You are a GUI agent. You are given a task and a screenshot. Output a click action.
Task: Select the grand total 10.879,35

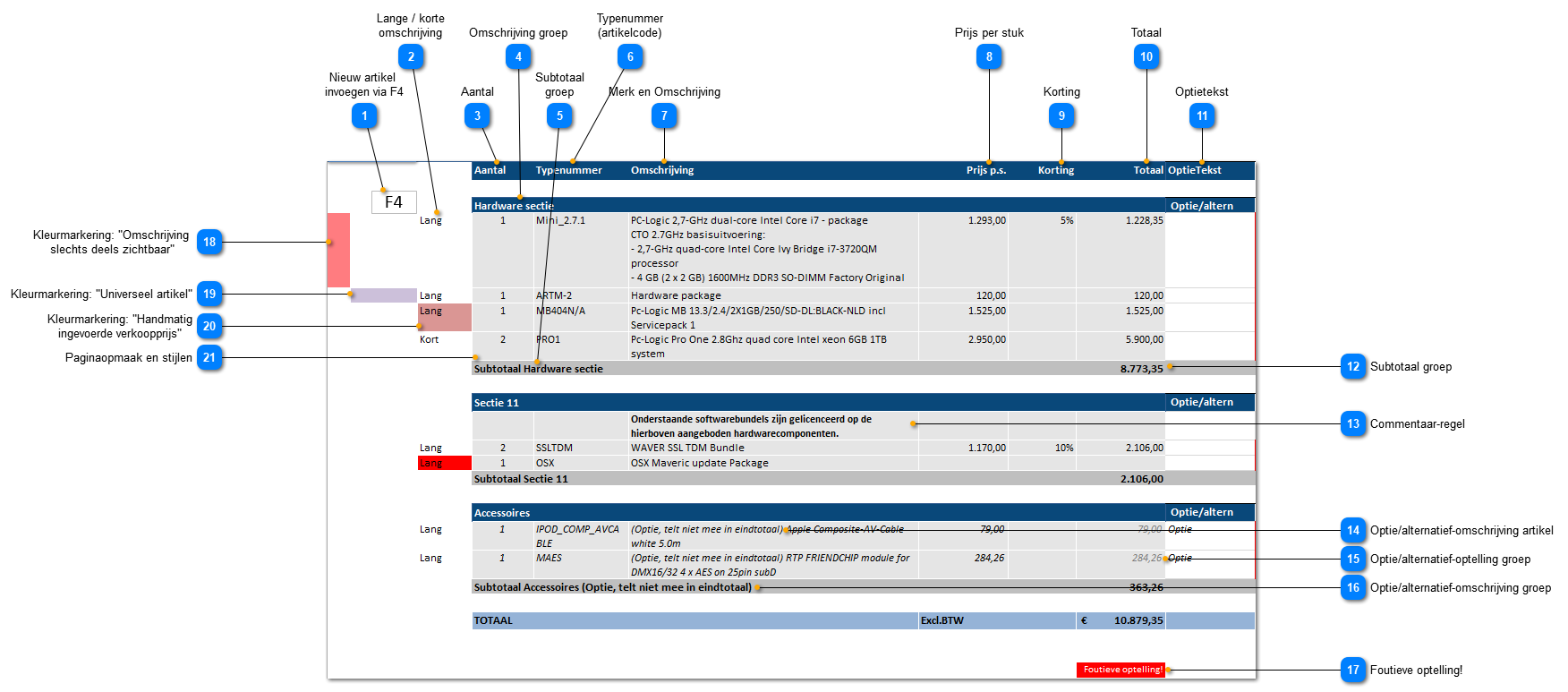1138,620
